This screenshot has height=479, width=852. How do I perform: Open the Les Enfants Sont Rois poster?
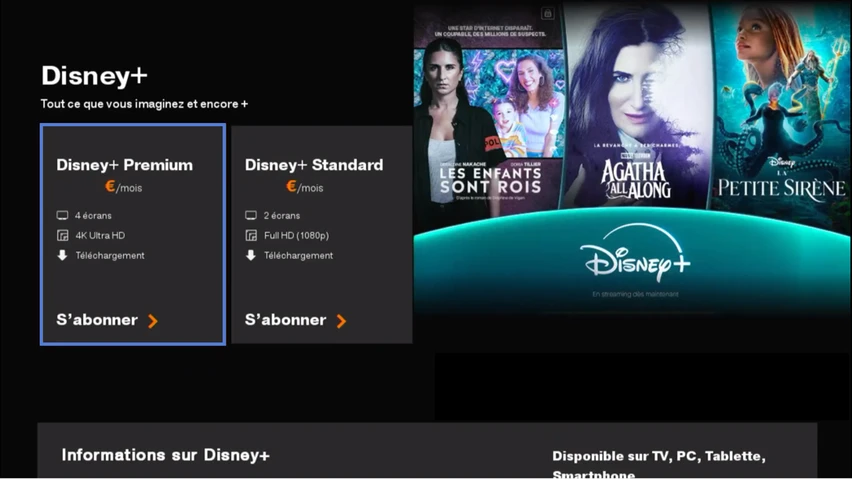[489, 110]
